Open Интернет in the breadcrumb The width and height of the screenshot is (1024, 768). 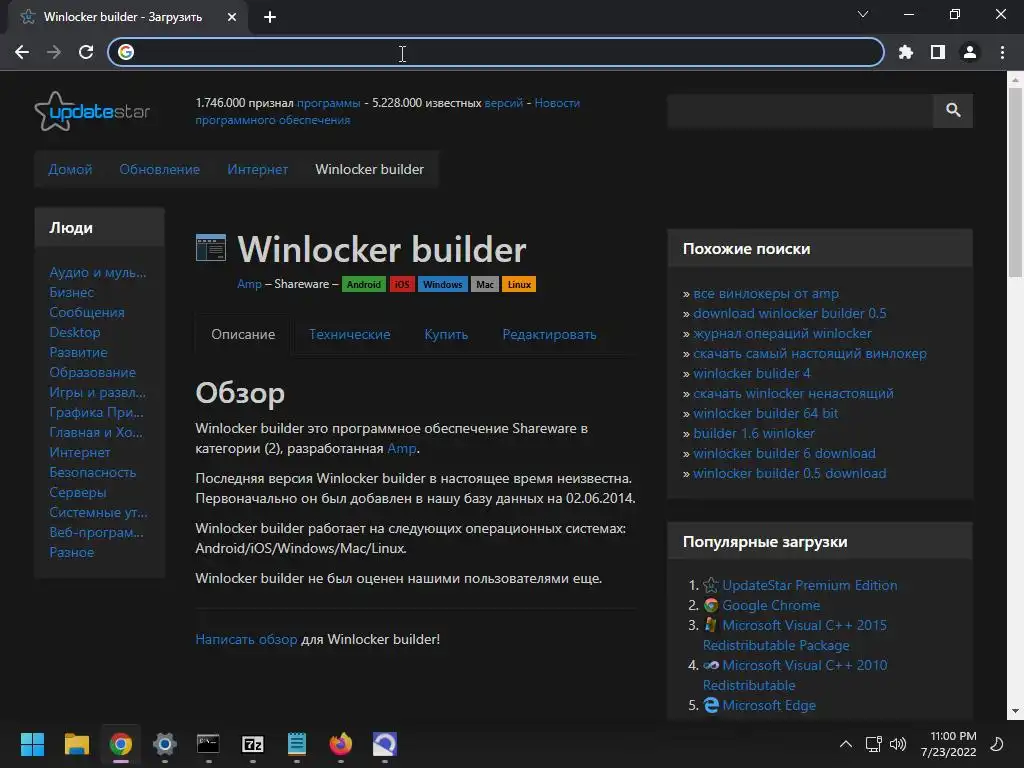[x=257, y=169]
